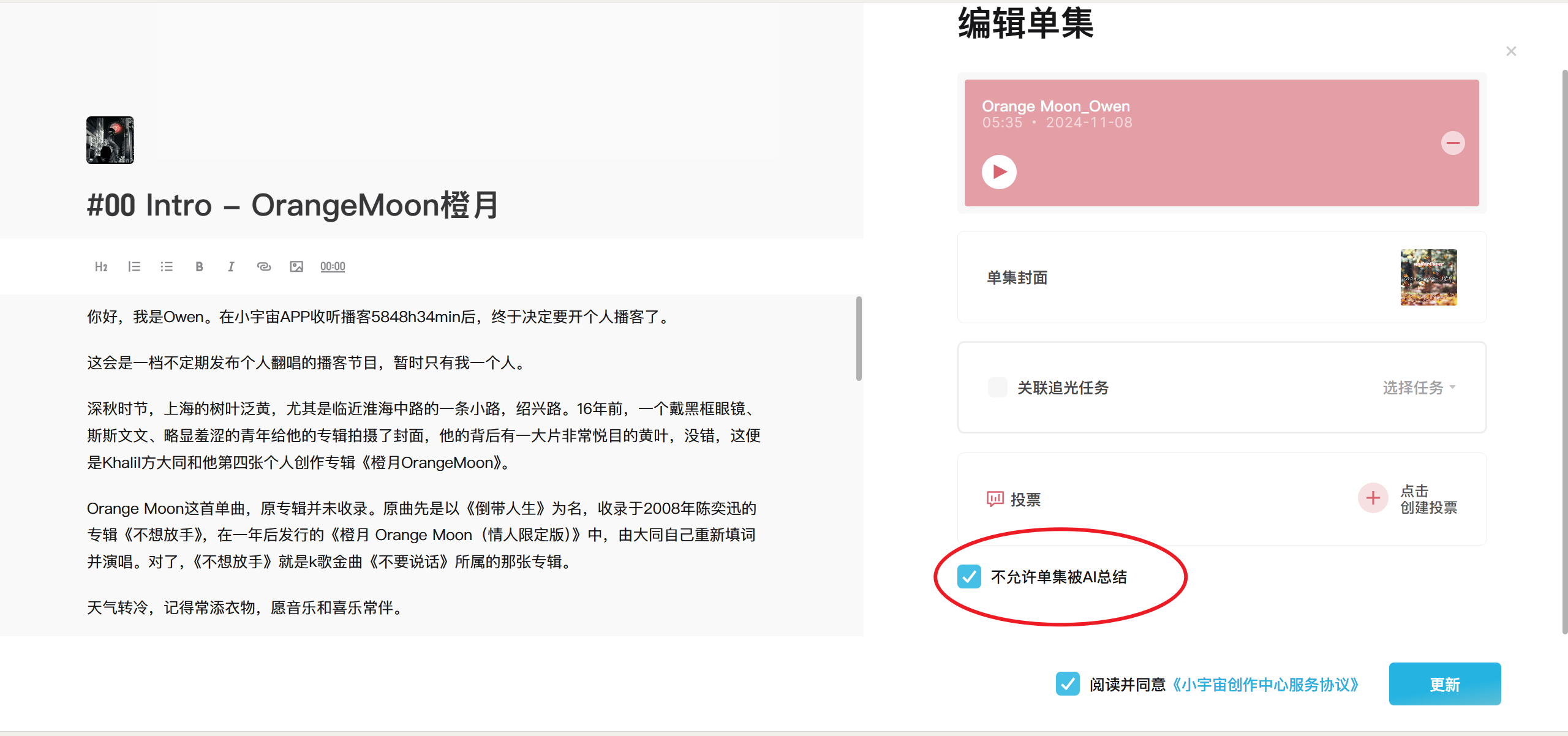1568x736 pixels.
Task: Insert an image into show notes
Action: click(x=296, y=266)
